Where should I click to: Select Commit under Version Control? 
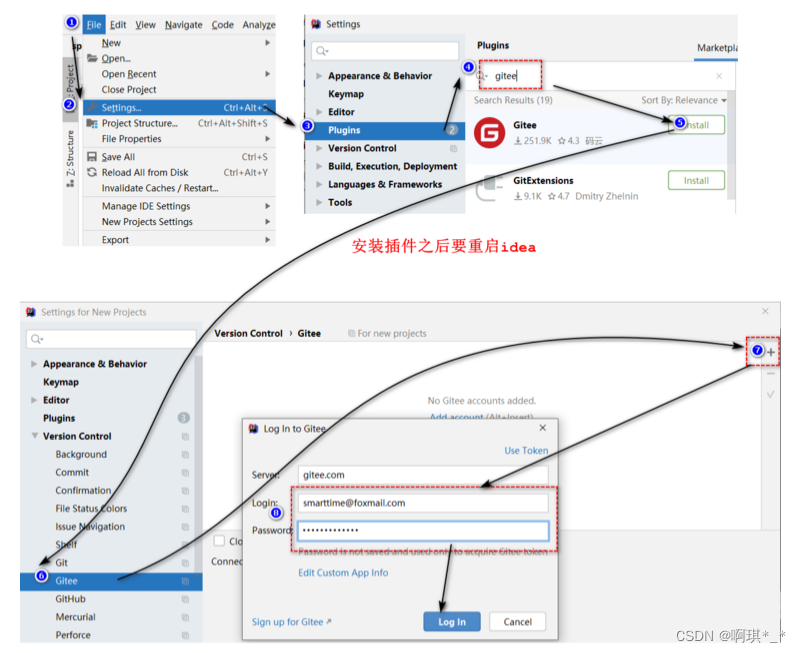pyautogui.click(x=72, y=473)
